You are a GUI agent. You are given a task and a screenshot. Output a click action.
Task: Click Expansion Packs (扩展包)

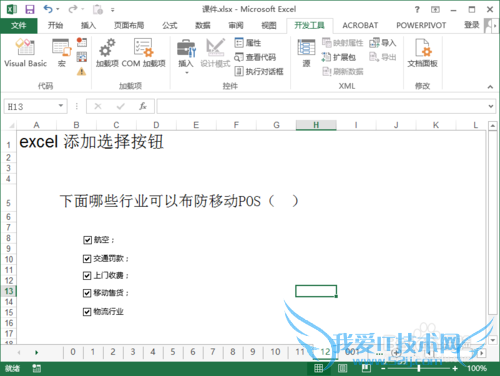pyautogui.click(x=339, y=57)
